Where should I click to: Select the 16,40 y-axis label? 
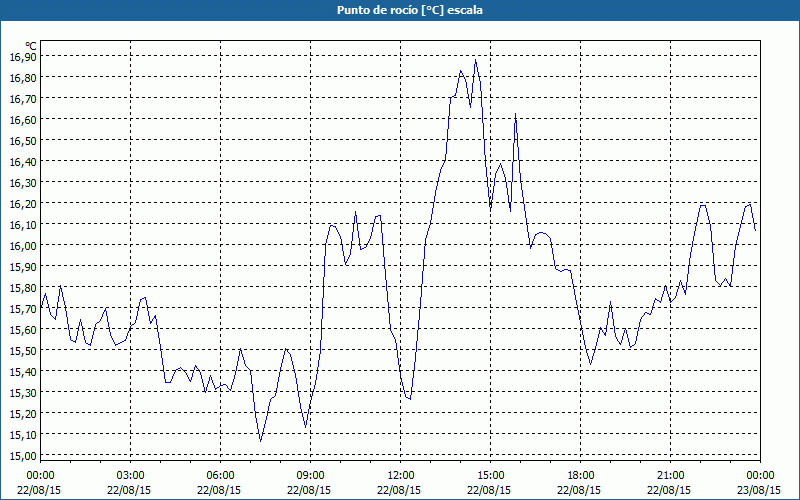(23, 161)
